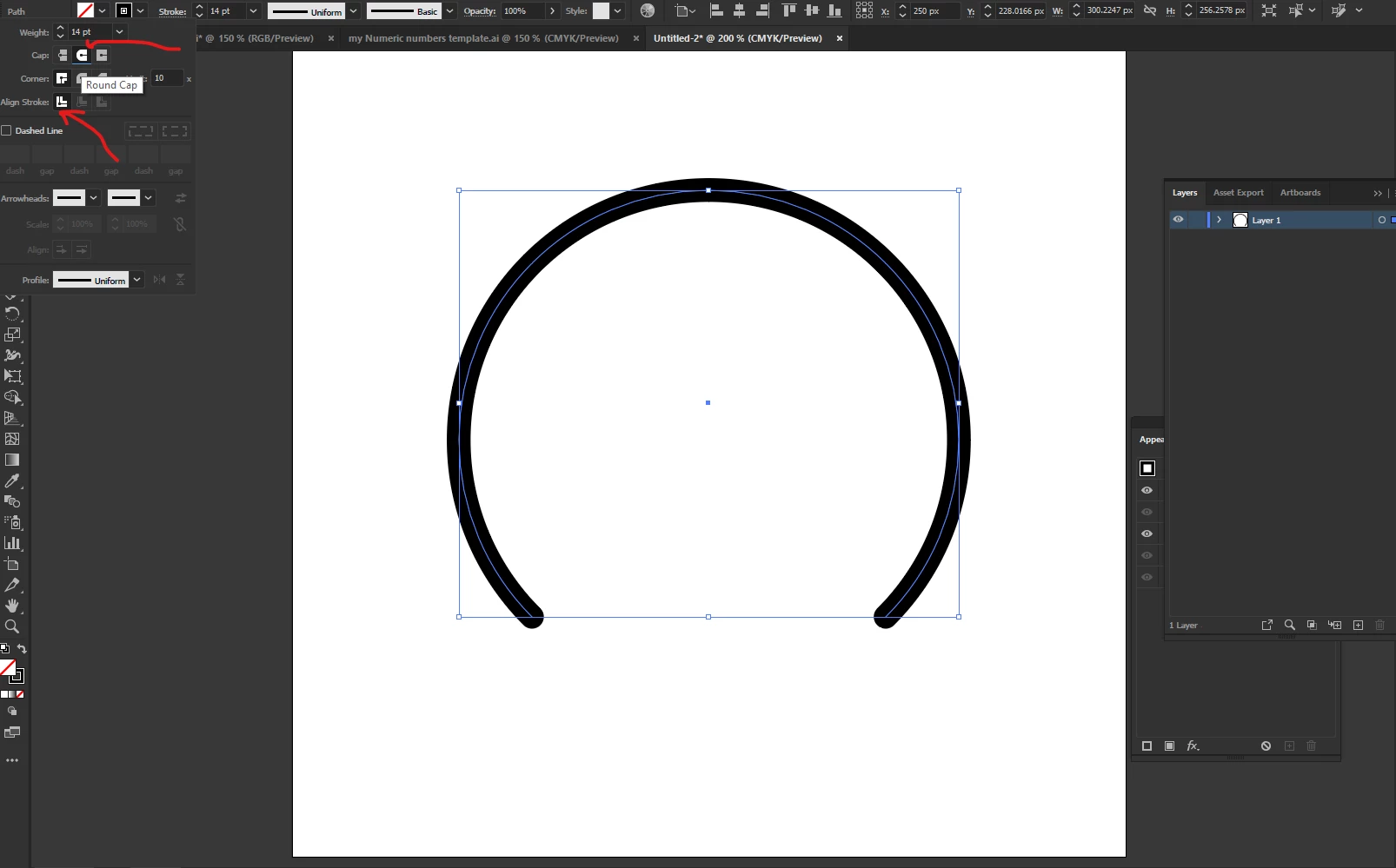Open end arrowhead dropdown
Image resolution: width=1396 pixels, height=868 pixels.
[148, 198]
